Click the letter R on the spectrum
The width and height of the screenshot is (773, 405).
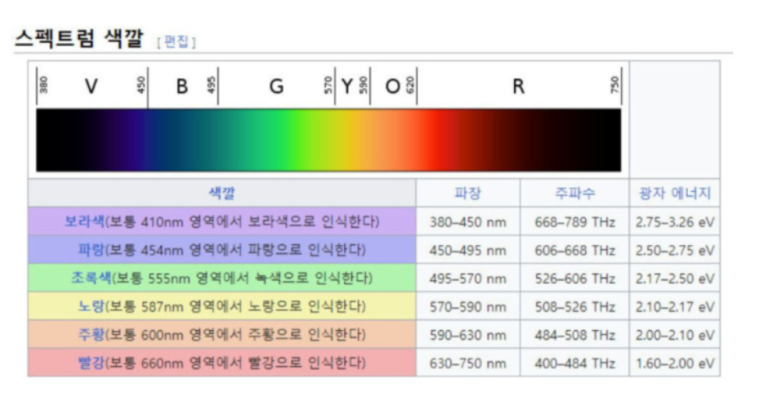coord(518,86)
